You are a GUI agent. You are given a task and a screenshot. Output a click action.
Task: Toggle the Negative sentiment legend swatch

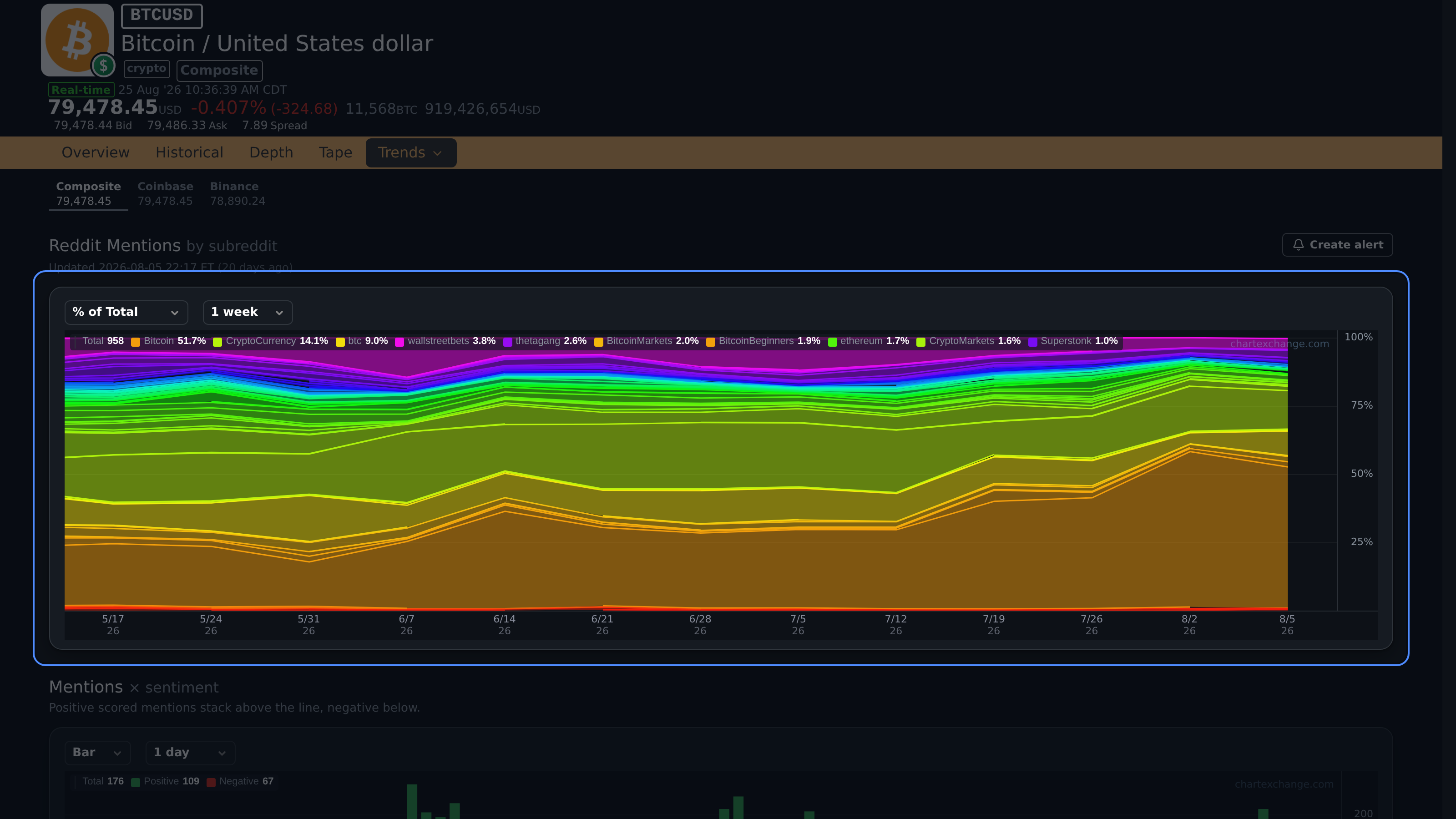point(211,782)
